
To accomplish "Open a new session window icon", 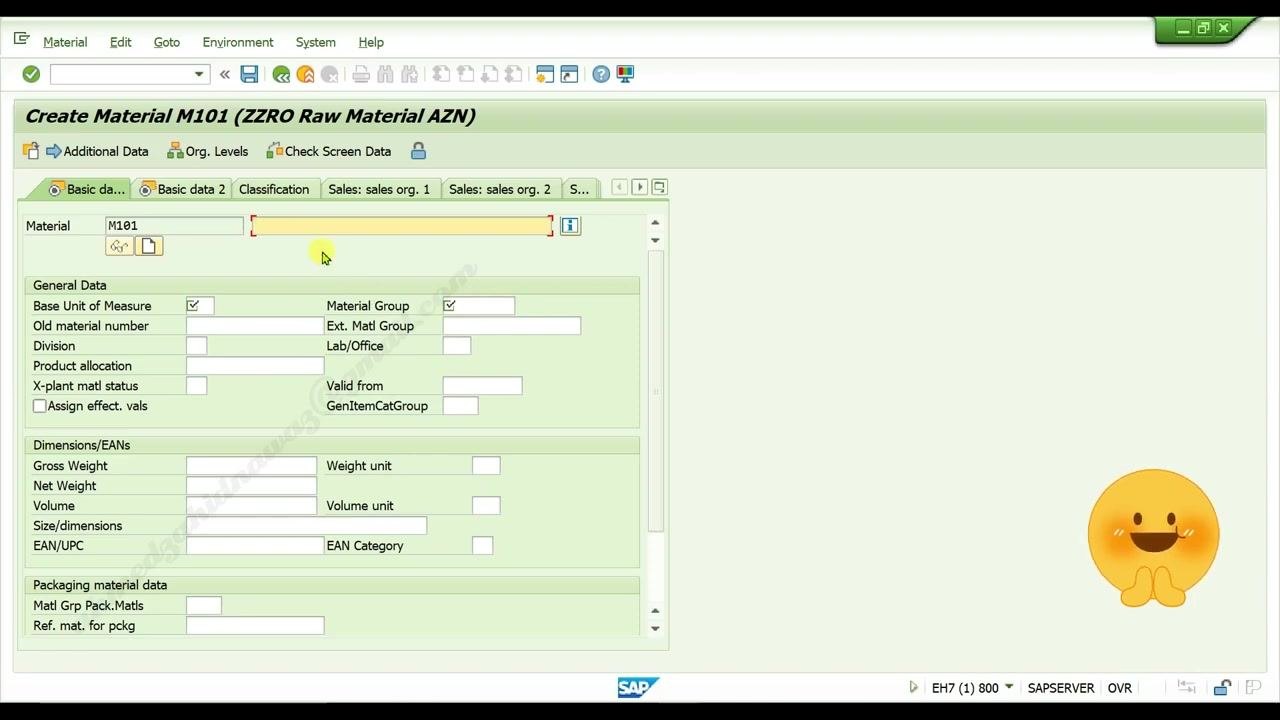I will pyautogui.click(x=545, y=74).
